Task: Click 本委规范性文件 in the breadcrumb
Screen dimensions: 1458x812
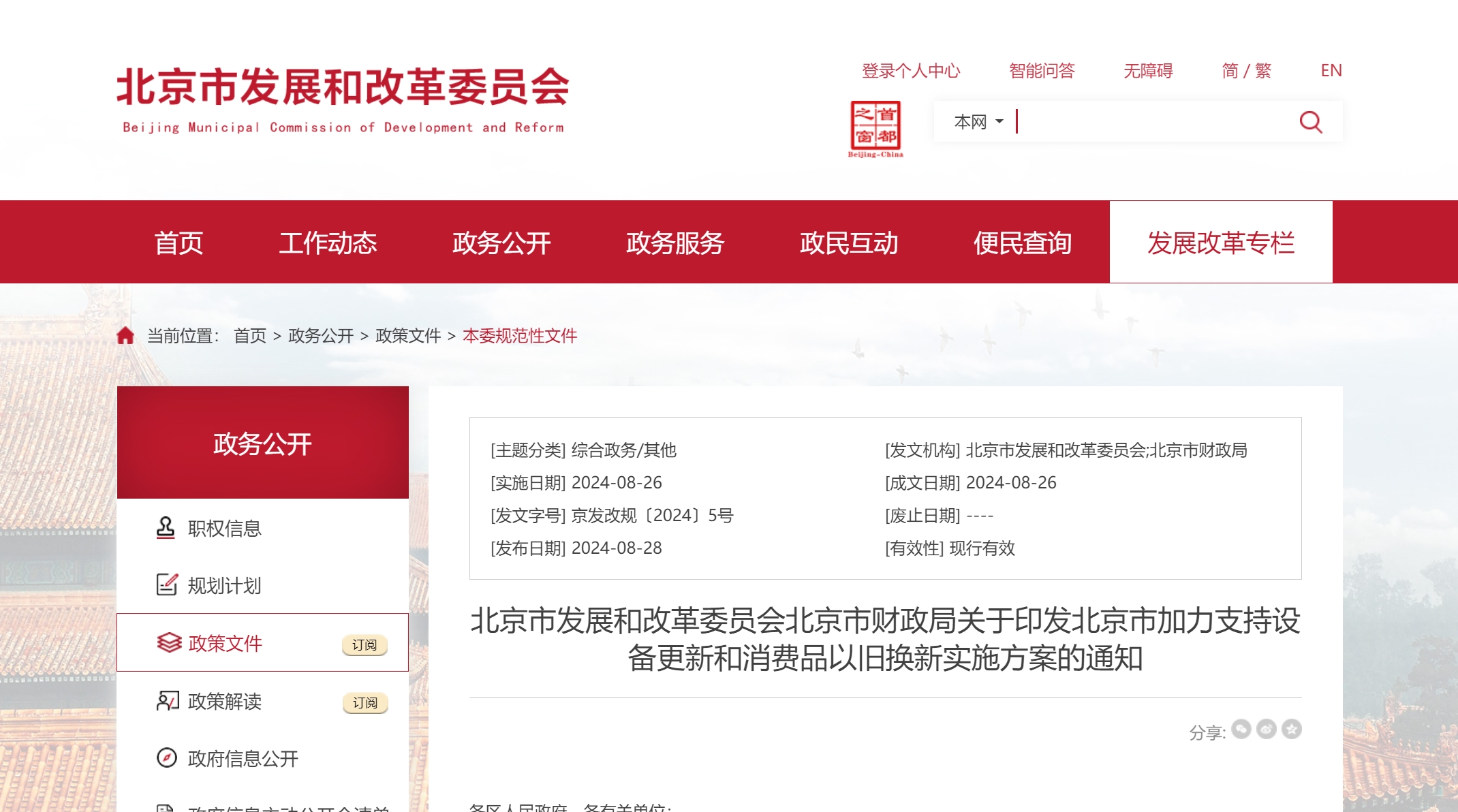Action: 520,336
